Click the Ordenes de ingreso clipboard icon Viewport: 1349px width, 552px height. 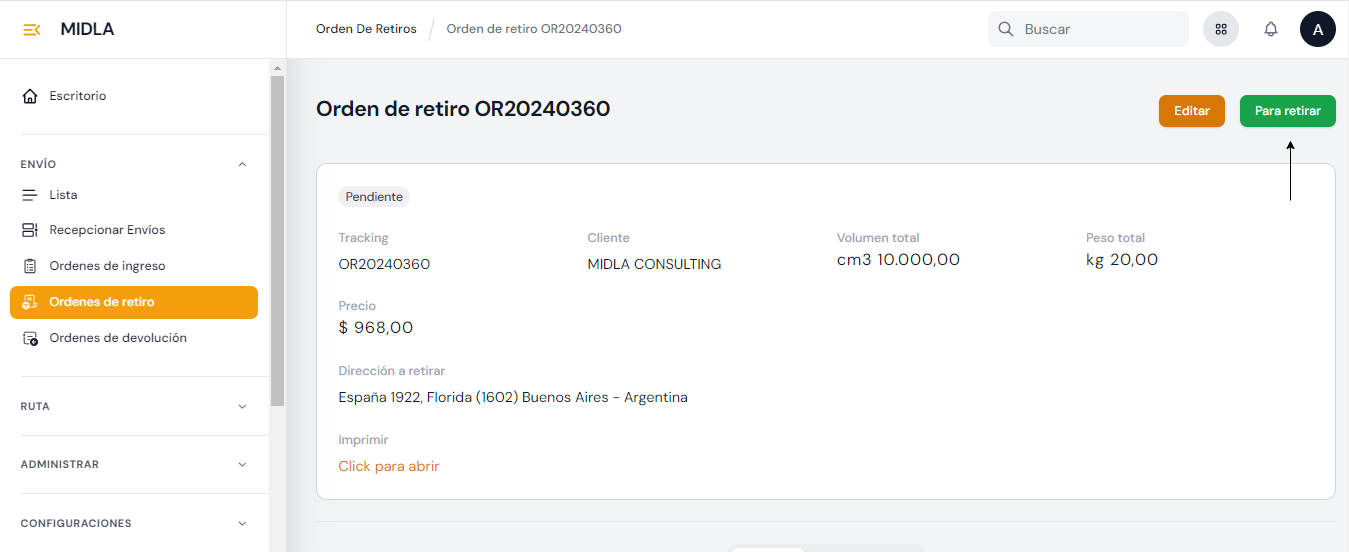pos(30,266)
